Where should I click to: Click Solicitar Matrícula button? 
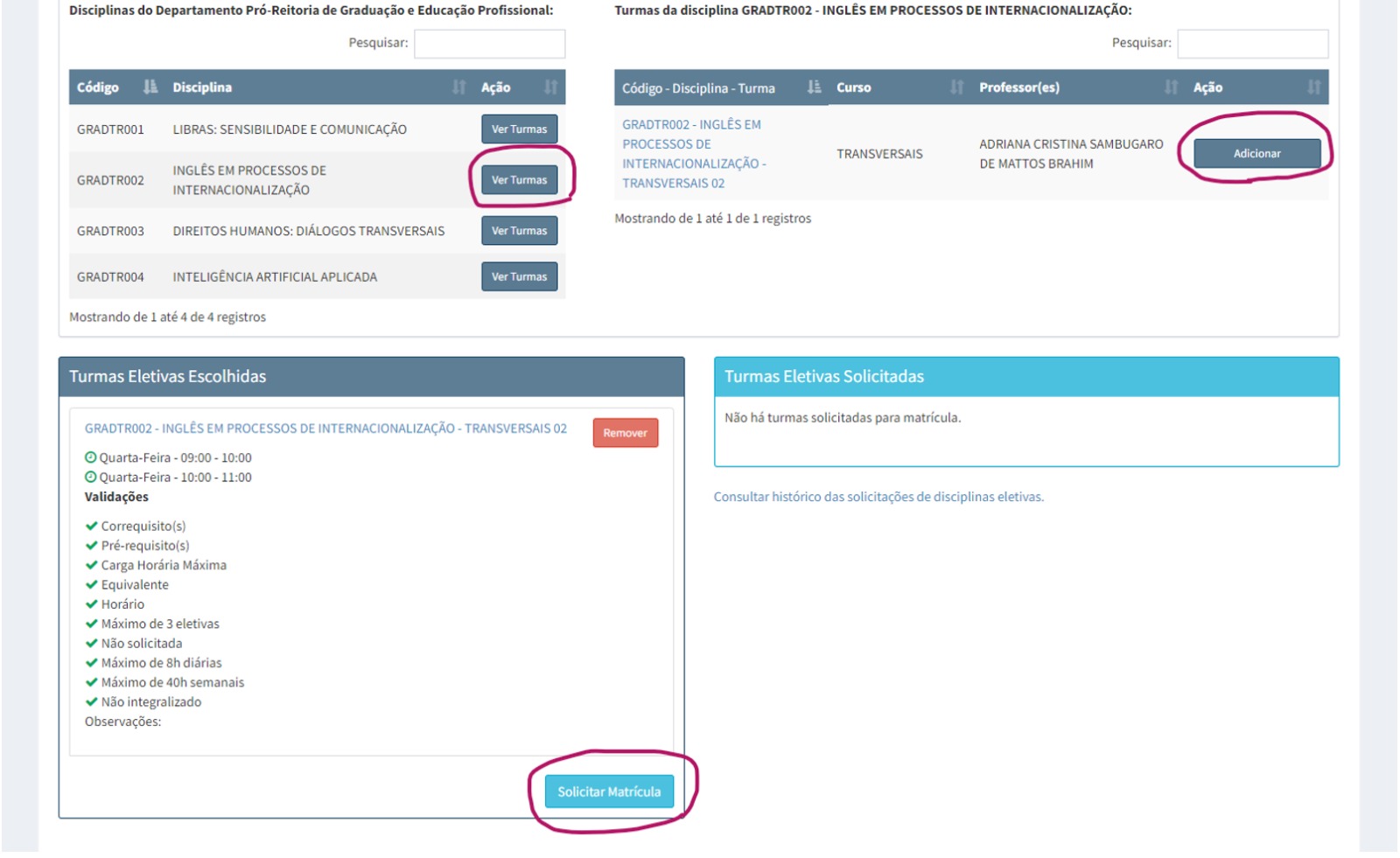tap(609, 792)
